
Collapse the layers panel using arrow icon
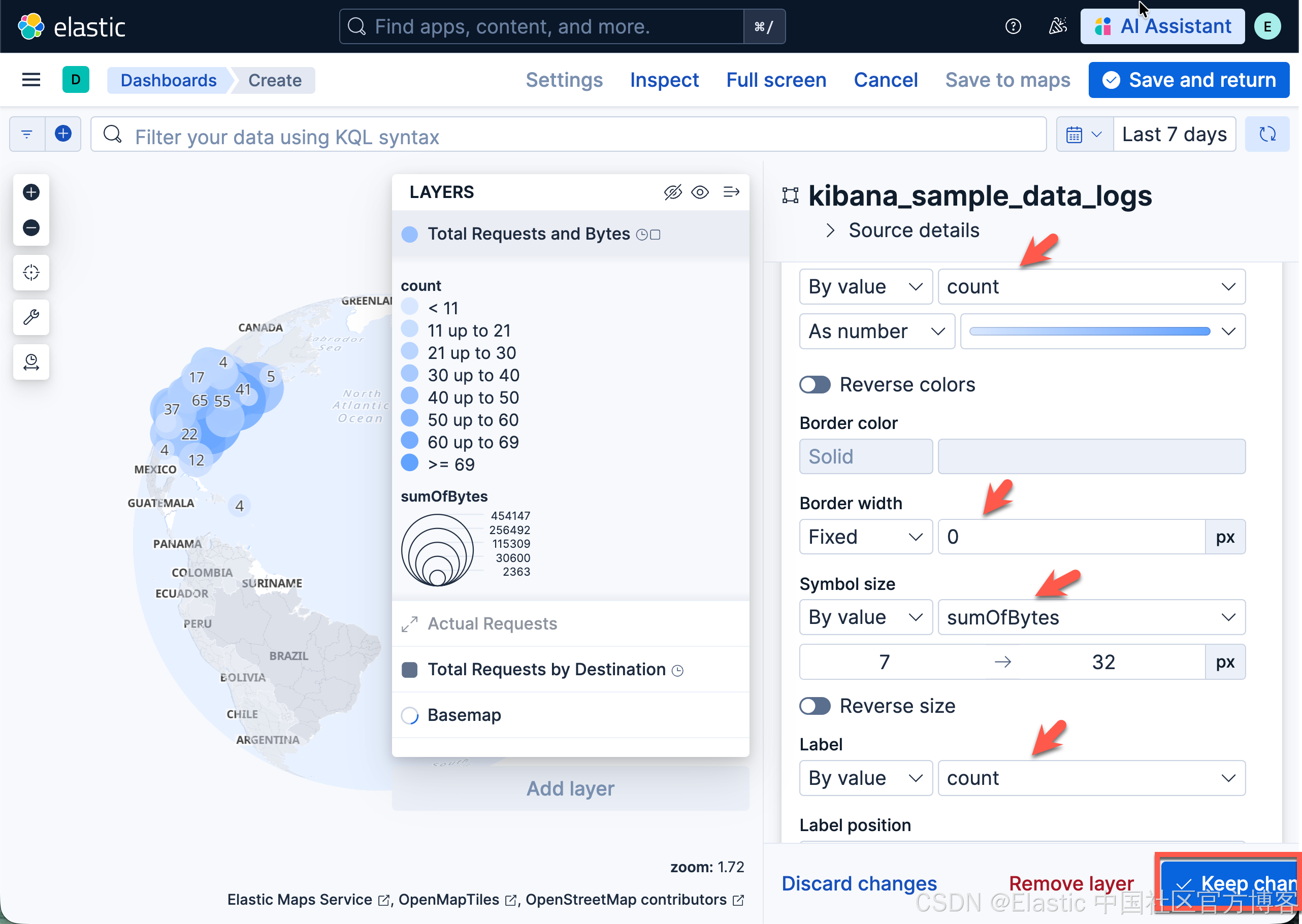point(731,192)
